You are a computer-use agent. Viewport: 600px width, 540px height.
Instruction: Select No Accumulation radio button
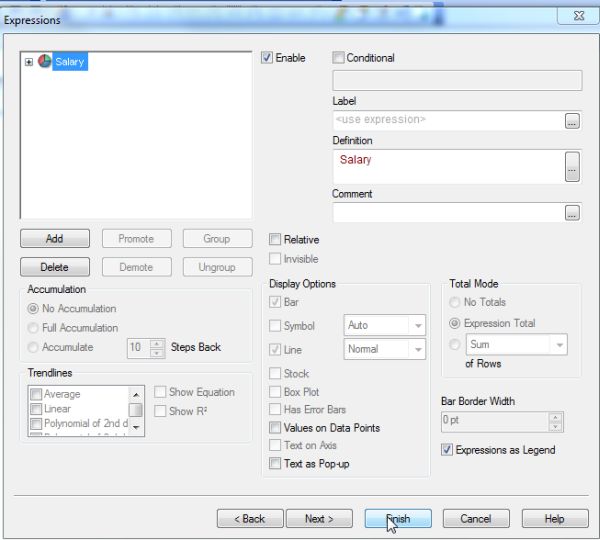coord(33,308)
